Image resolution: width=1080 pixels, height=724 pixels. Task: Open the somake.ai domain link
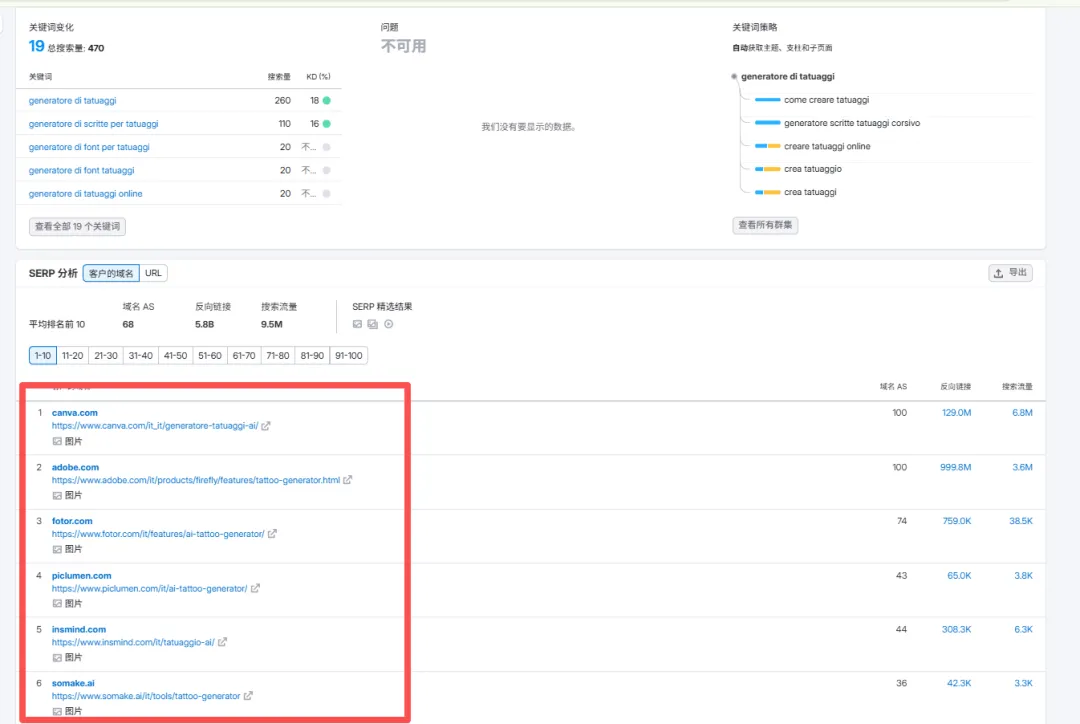pos(73,683)
